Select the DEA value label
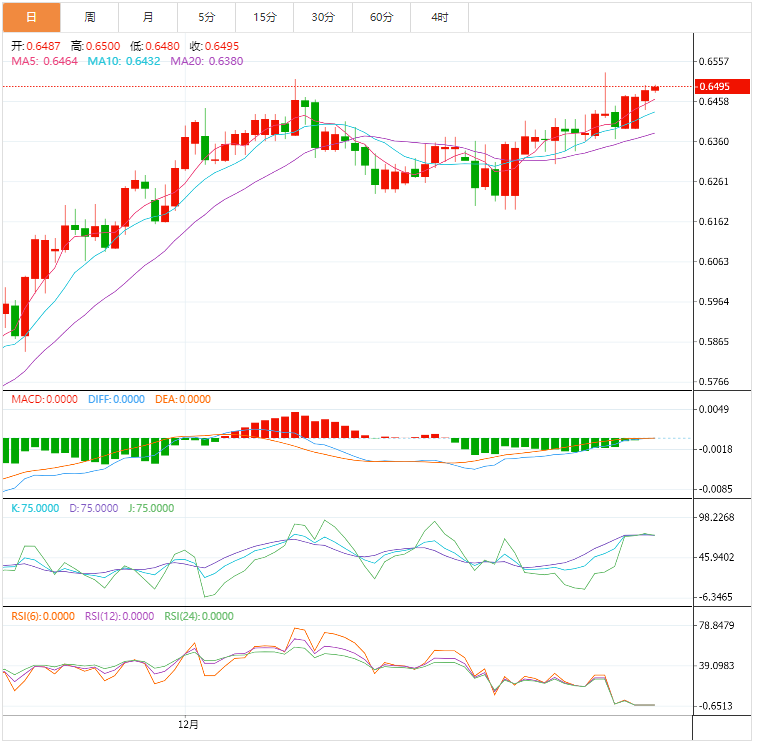Image resolution: width=757 pixels, height=745 pixels. click(x=183, y=399)
